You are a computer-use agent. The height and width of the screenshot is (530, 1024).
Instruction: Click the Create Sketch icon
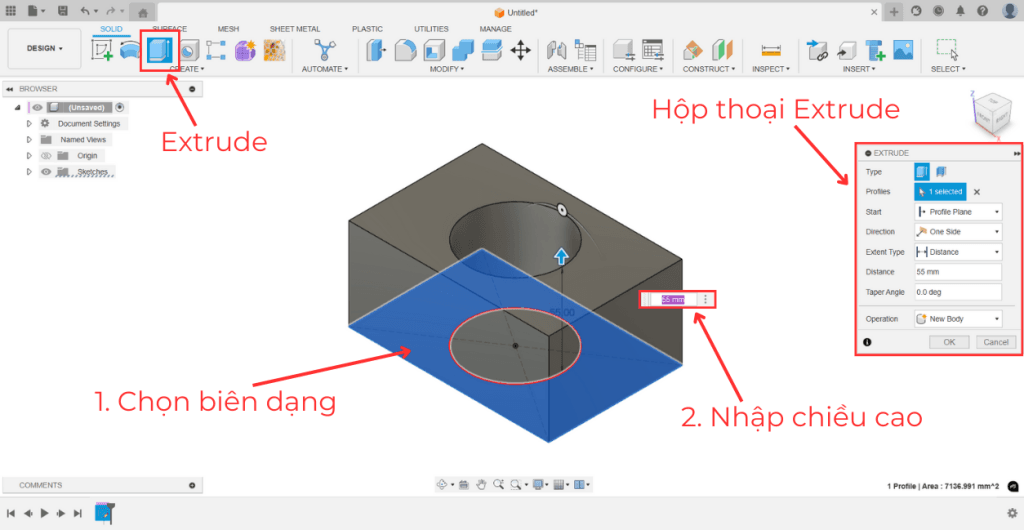103,49
